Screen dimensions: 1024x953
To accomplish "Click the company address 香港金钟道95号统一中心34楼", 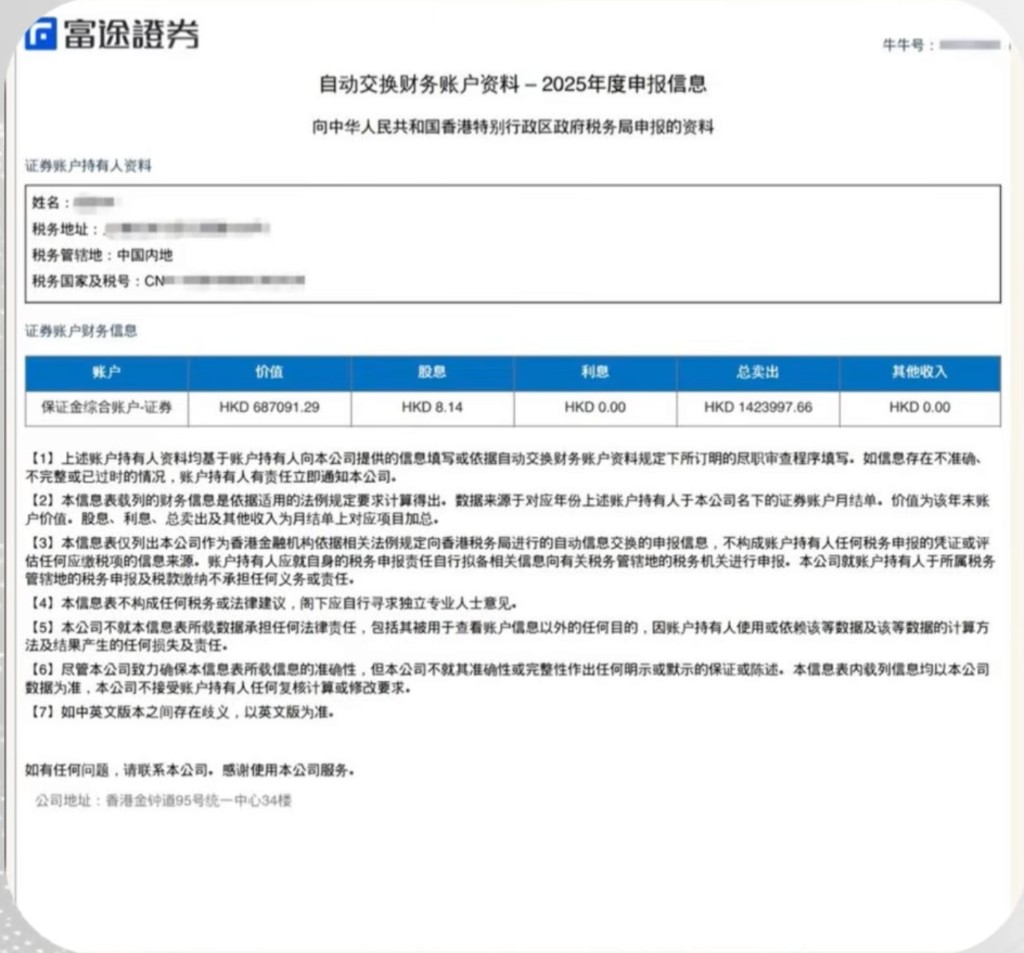I will tap(163, 800).
